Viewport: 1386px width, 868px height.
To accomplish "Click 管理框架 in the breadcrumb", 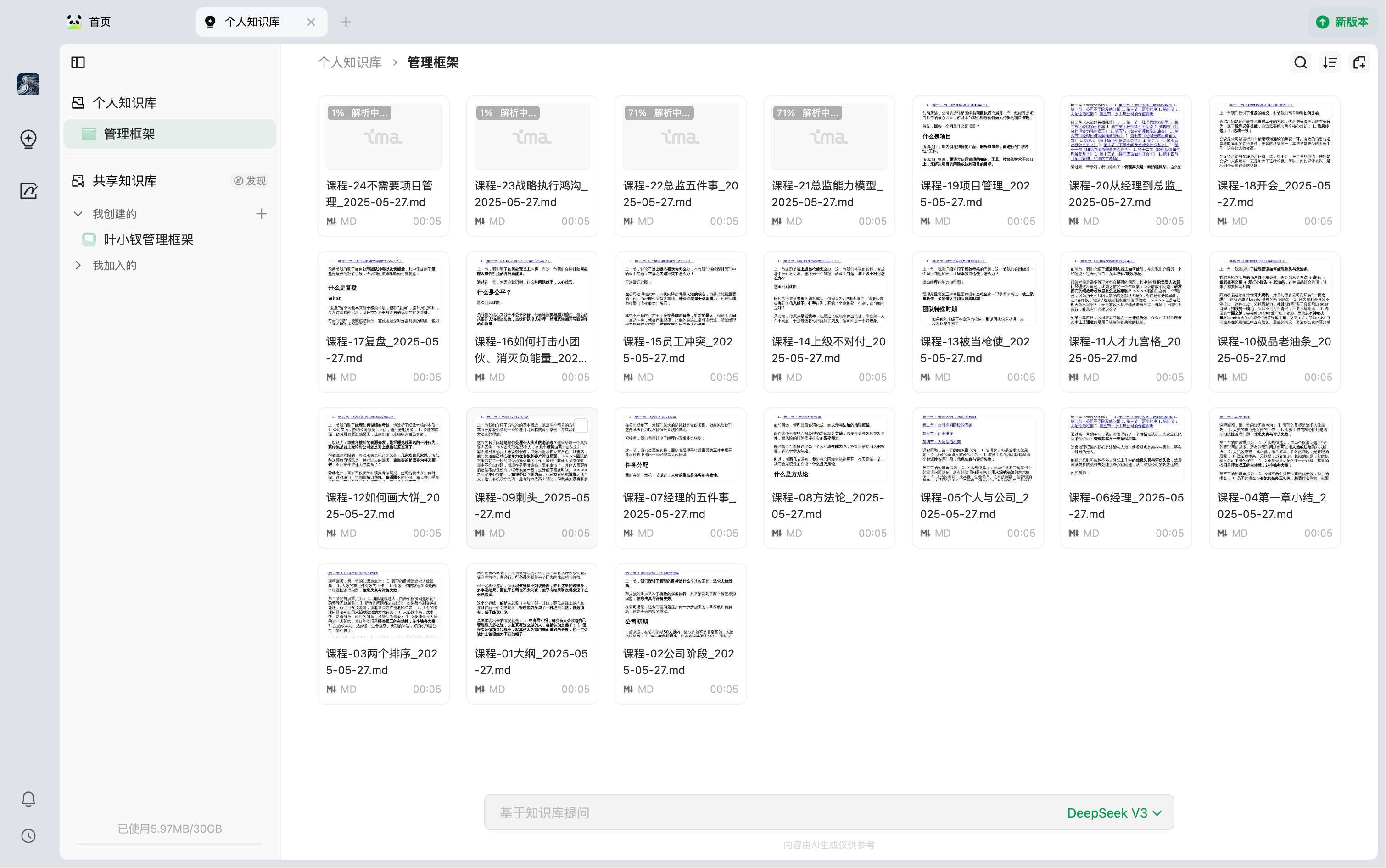I will pos(433,62).
